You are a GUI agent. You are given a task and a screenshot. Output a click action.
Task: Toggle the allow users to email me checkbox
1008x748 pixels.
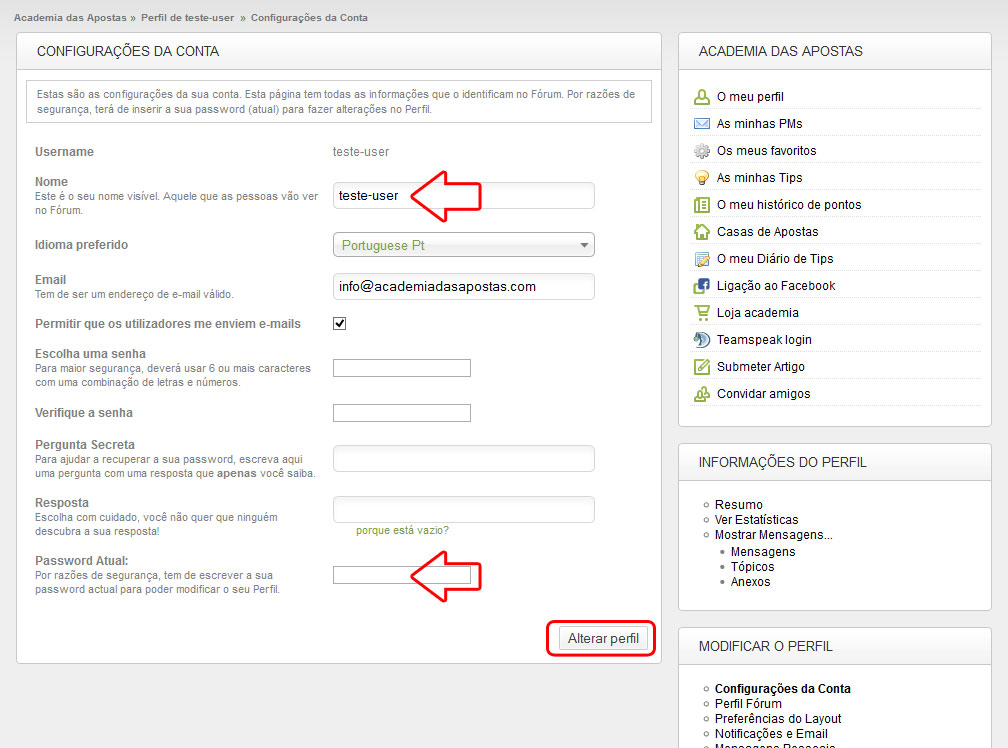[x=339, y=324]
